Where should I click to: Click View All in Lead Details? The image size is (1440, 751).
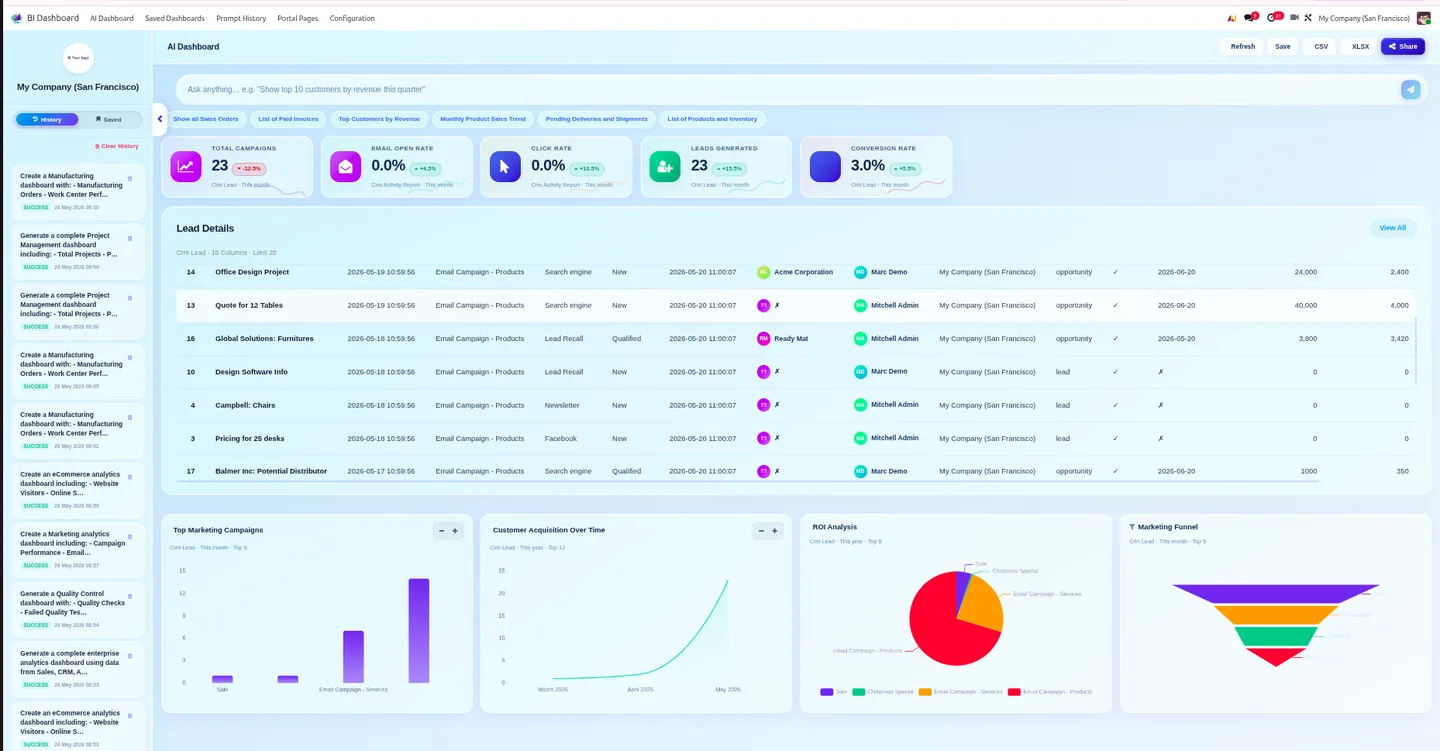1393,228
